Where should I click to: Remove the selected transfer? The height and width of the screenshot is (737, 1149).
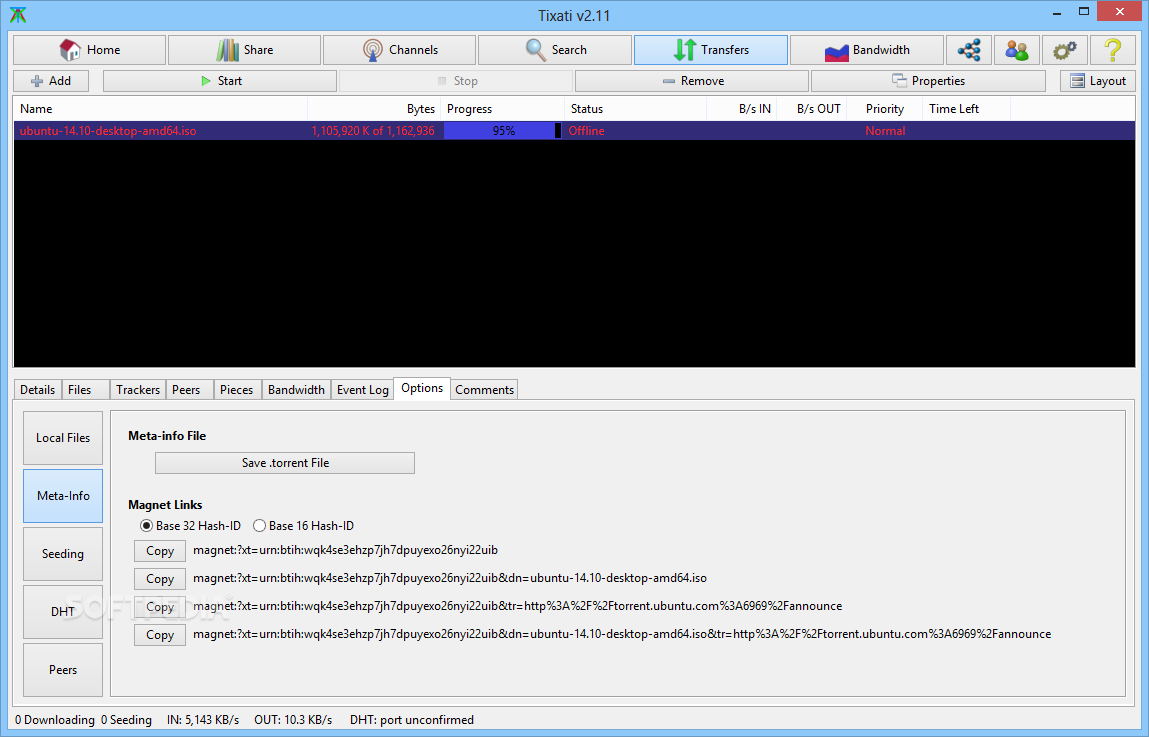point(692,81)
